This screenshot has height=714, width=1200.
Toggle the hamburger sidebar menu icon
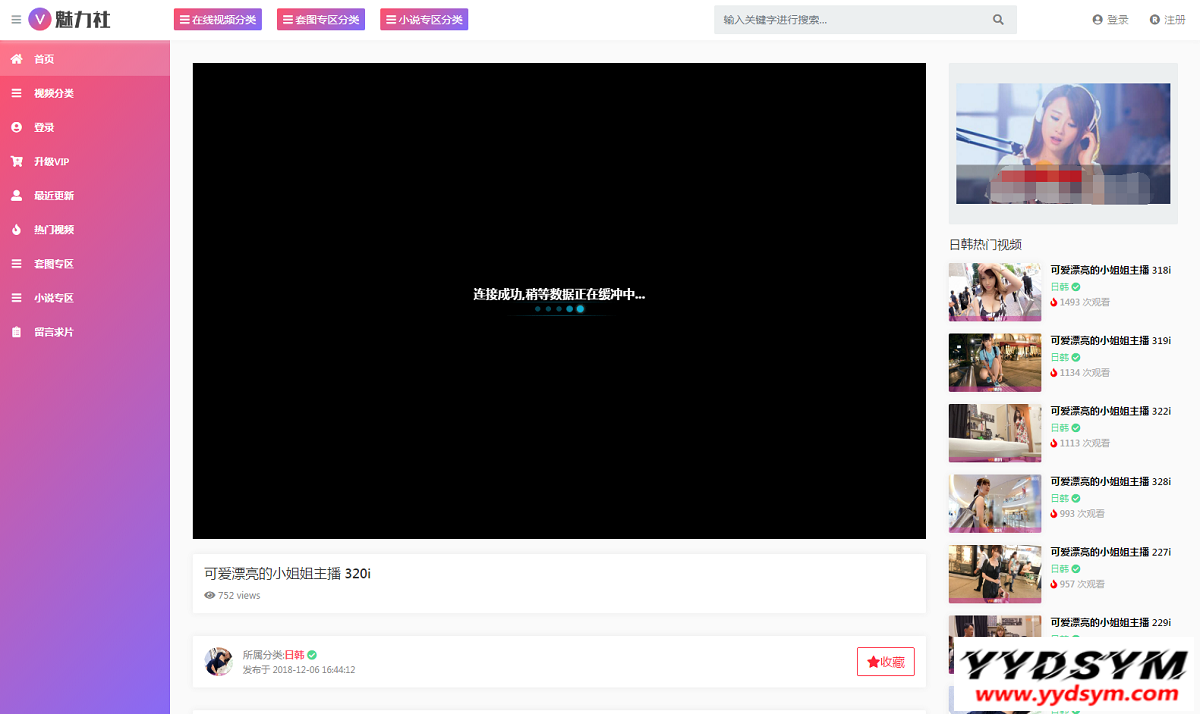pos(16,19)
